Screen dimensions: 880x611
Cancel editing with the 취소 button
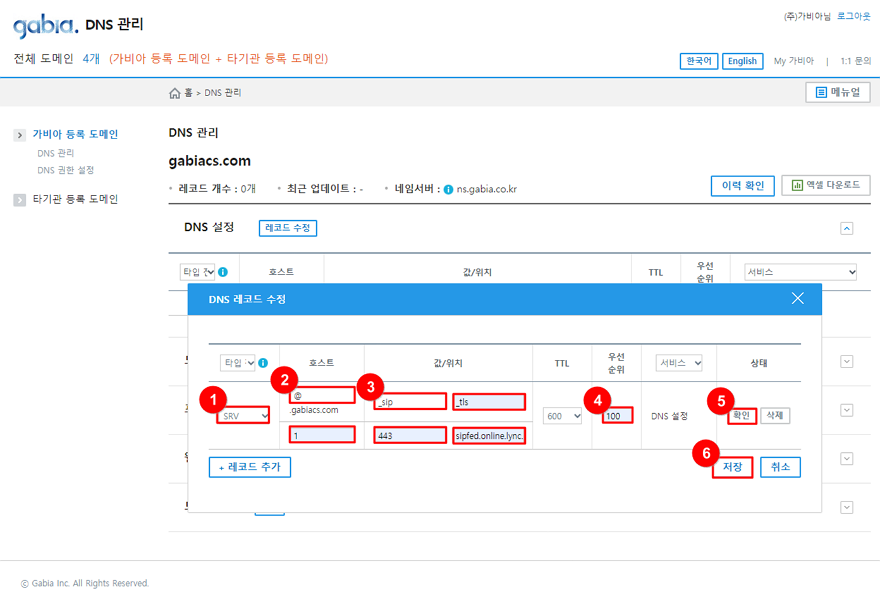[x=781, y=467]
